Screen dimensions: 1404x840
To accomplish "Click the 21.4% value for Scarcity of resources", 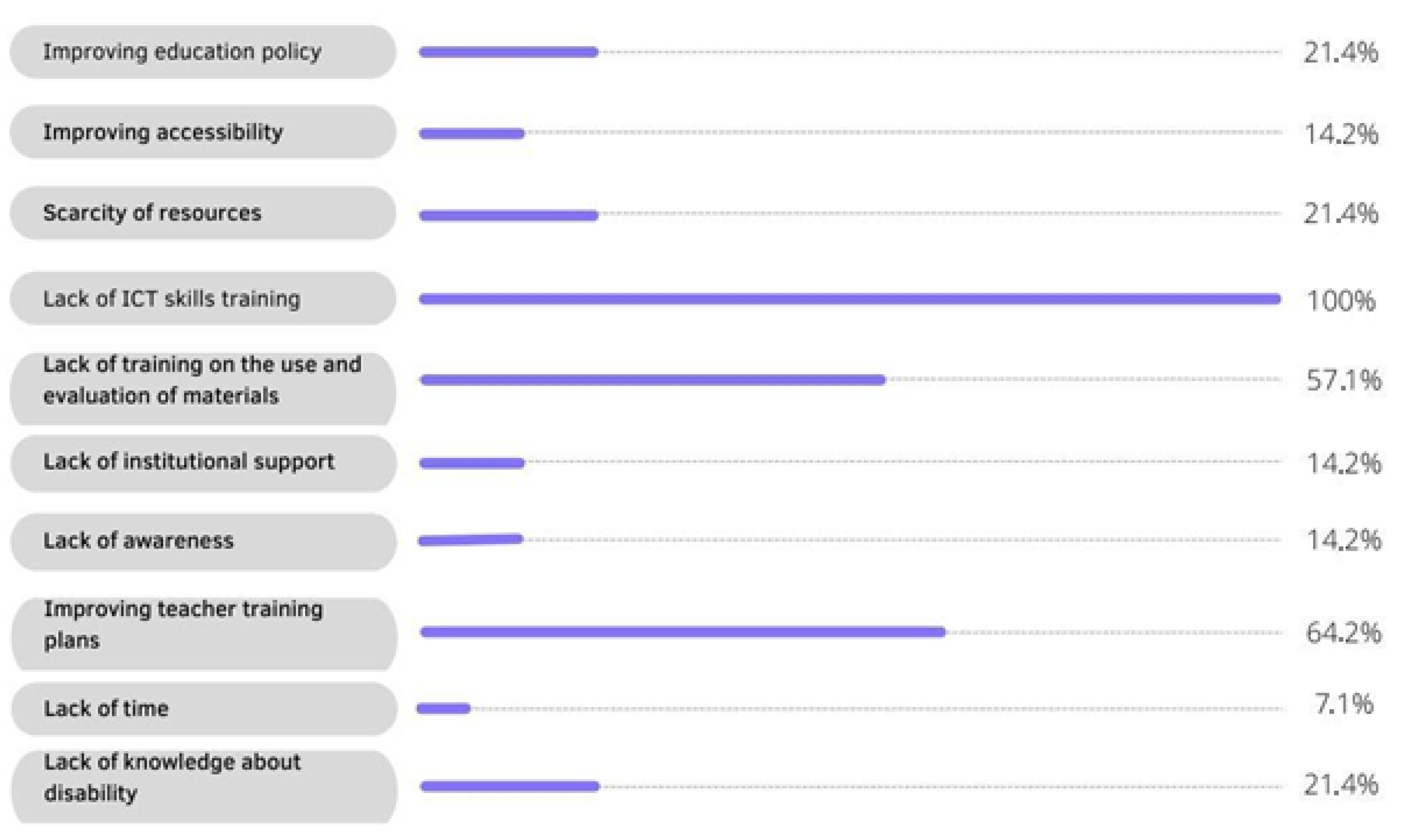I will tap(1340, 214).
